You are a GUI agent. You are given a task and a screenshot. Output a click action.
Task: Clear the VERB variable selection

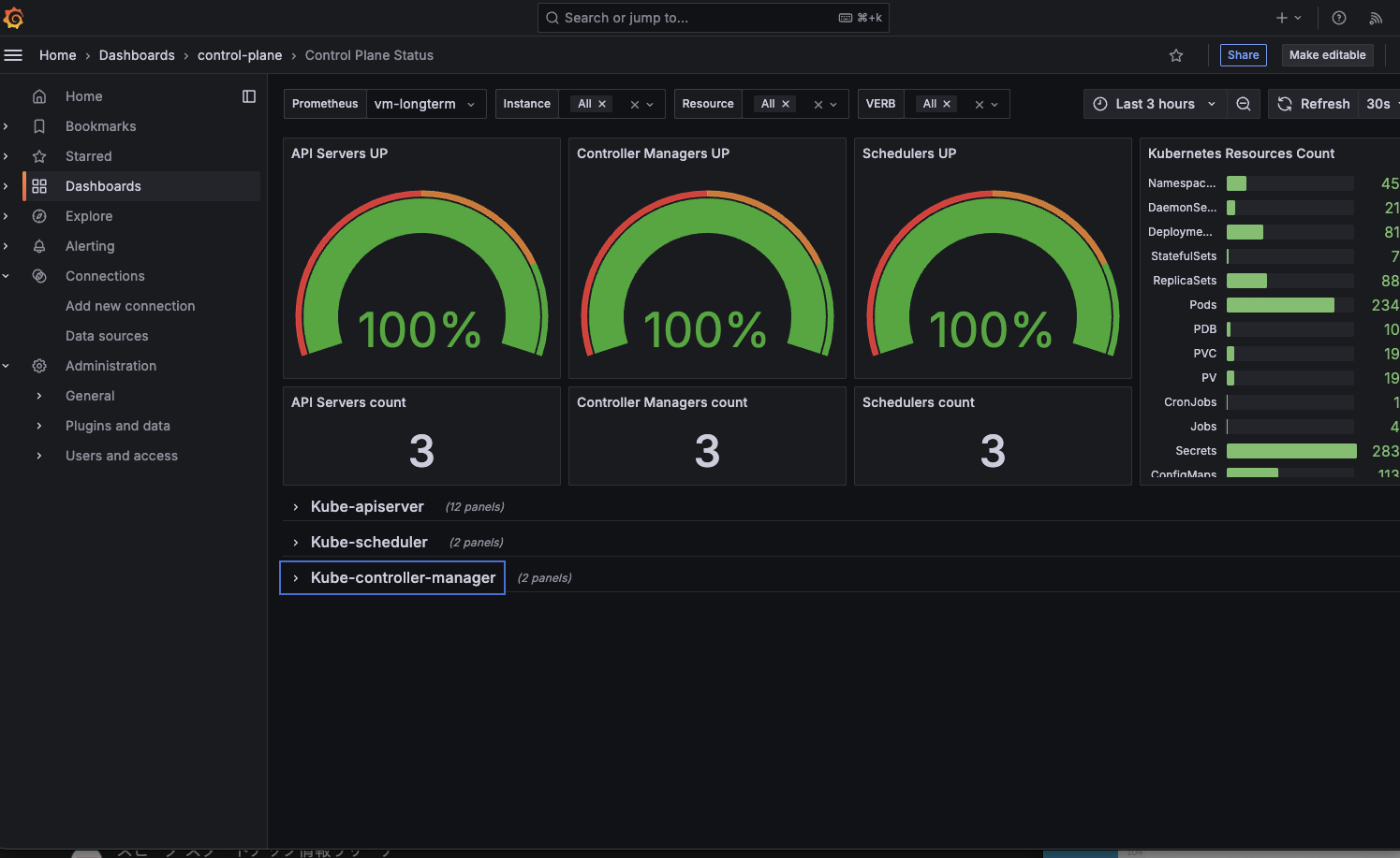[979, 104]
